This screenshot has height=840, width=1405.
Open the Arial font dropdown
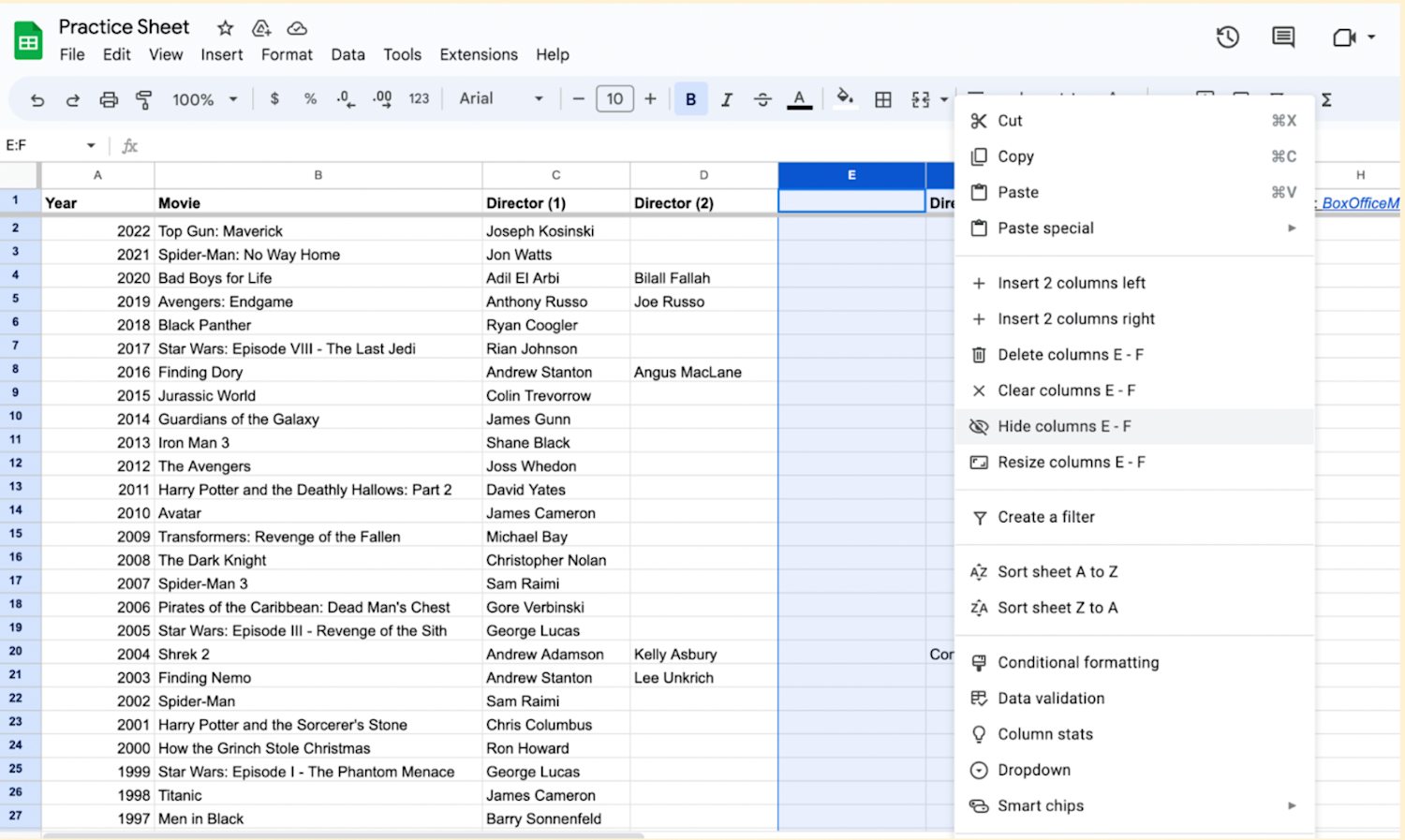coord(500,98)
